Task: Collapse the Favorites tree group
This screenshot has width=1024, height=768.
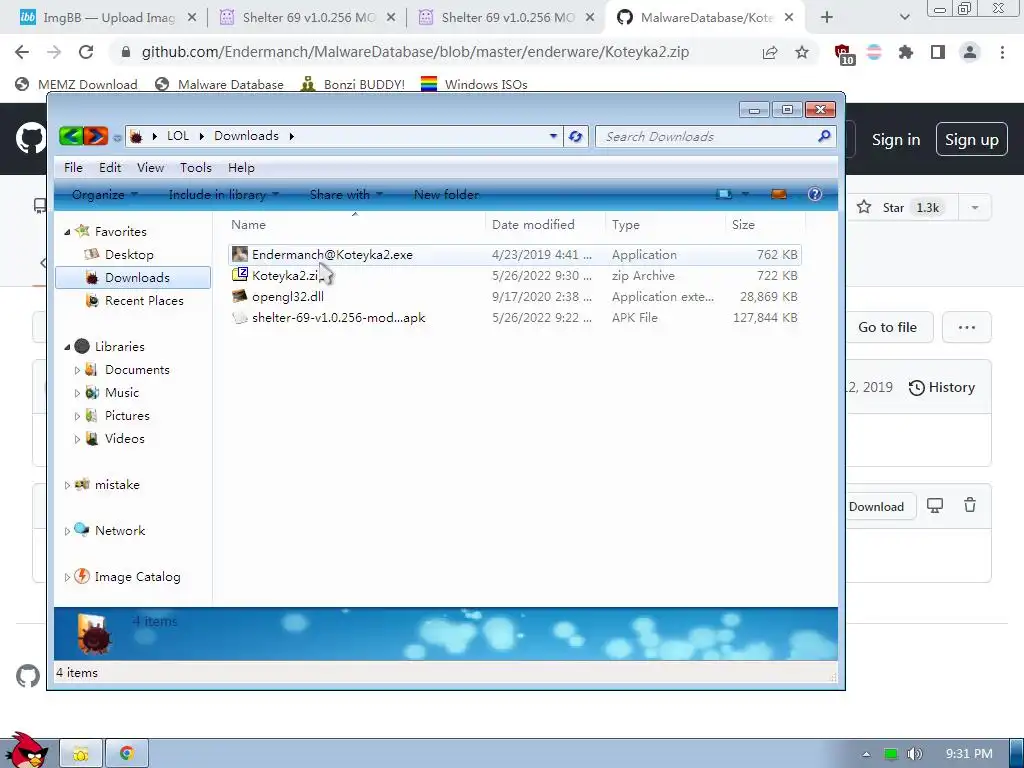Action: pyautogui.click(x=67, y=232)
